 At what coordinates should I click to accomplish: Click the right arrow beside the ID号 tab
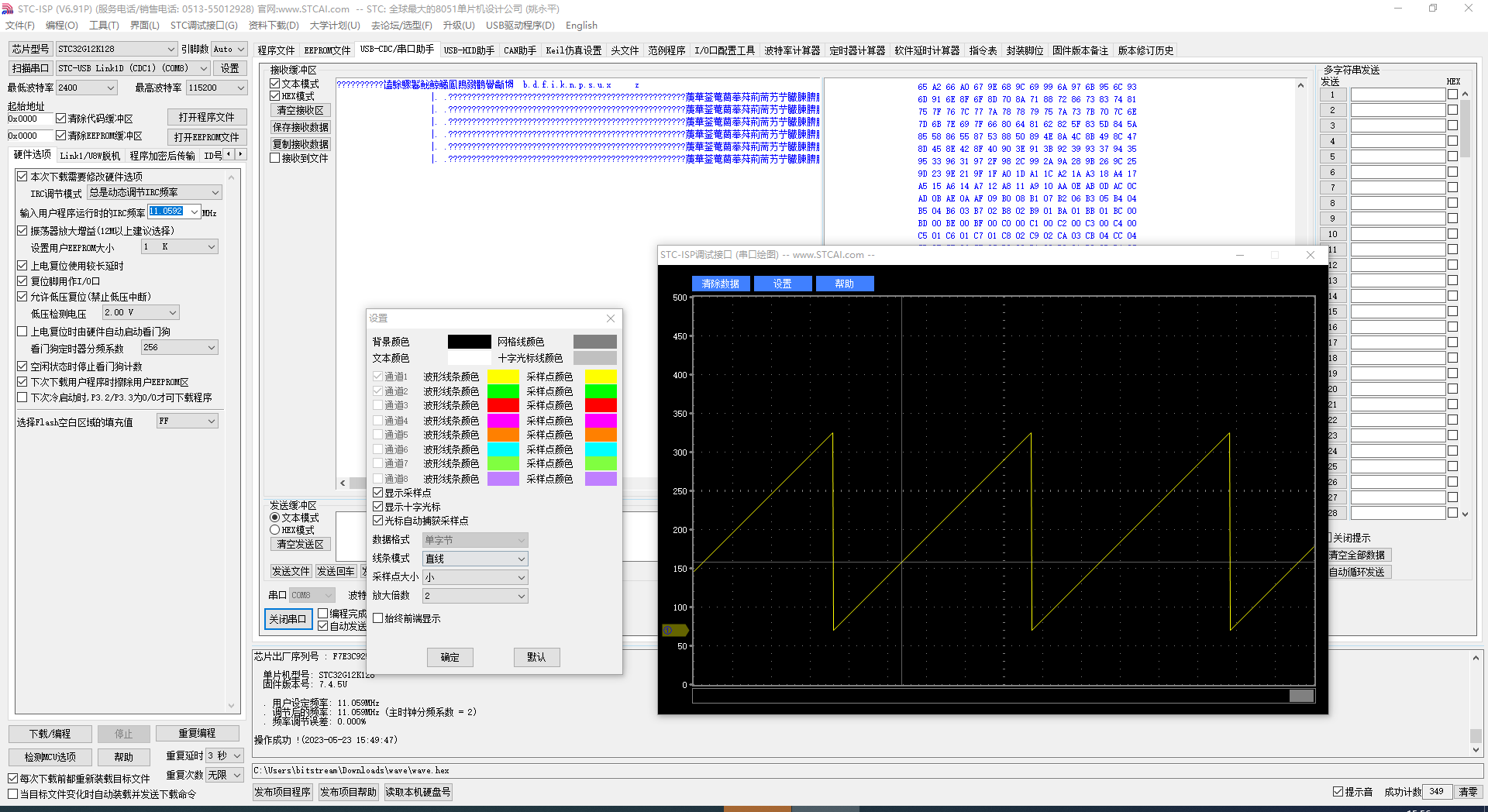[240, 155]
